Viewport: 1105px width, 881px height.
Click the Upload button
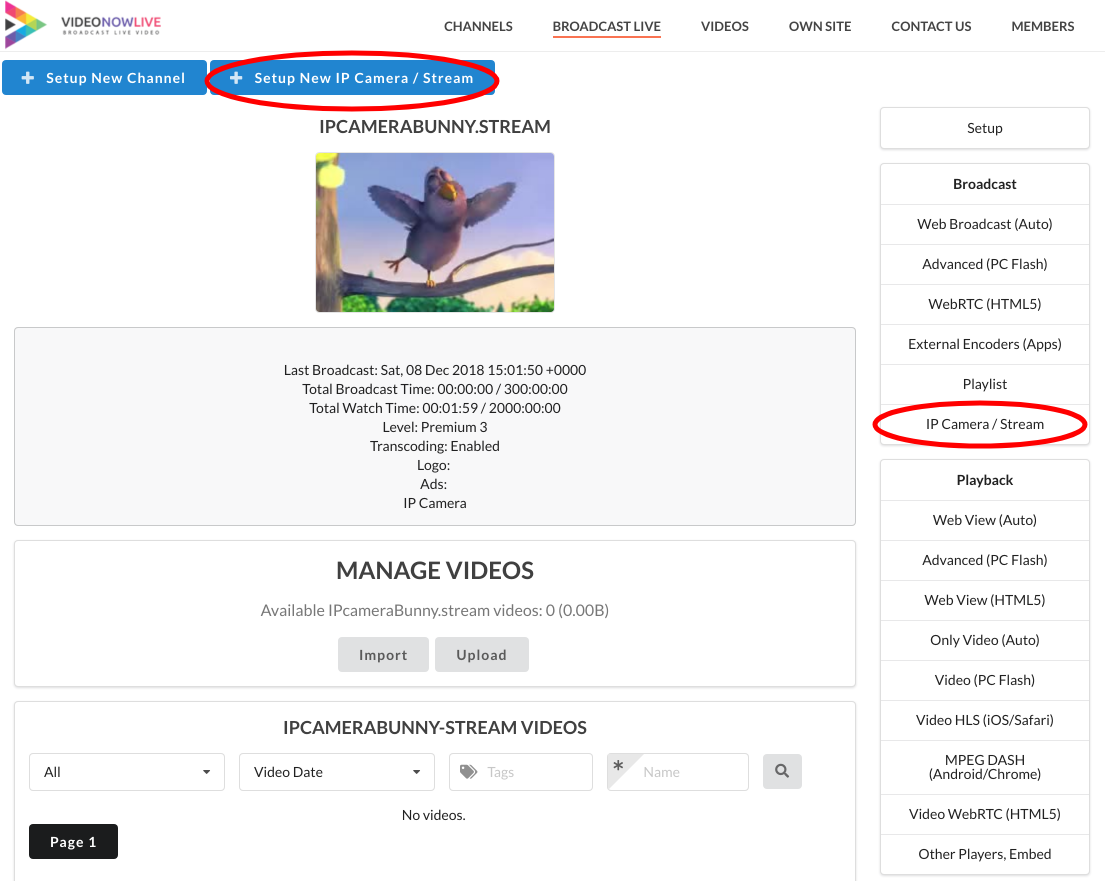(481, 654)
